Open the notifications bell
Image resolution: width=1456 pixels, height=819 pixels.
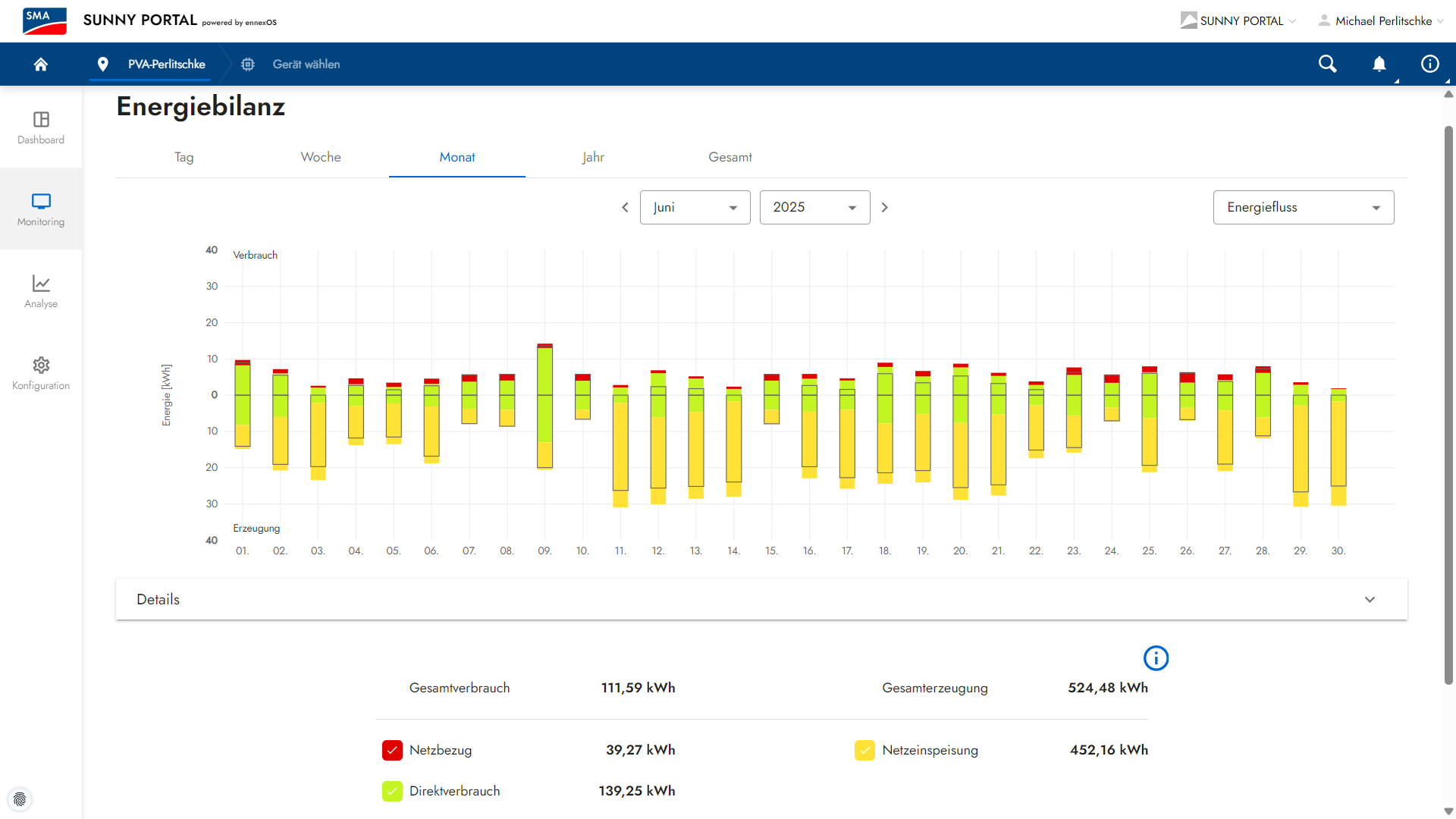pos(1379,64)
